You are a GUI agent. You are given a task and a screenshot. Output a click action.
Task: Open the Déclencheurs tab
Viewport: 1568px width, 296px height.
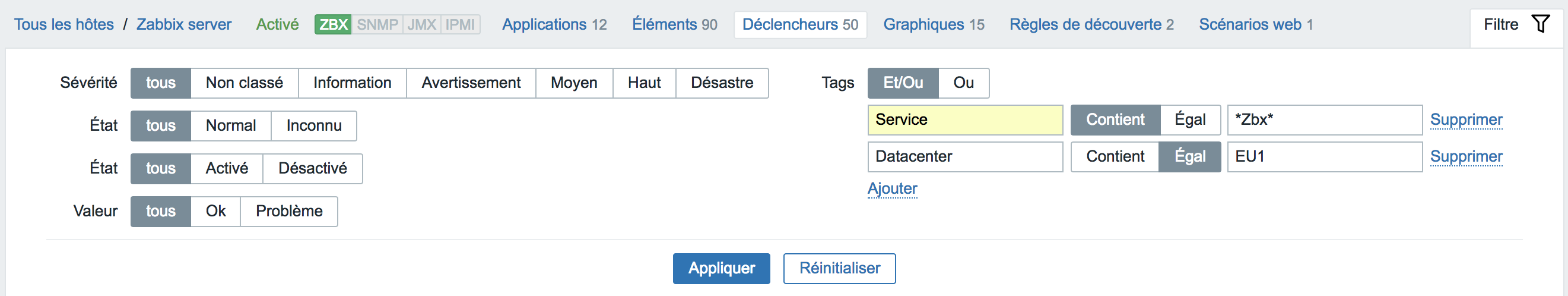pos(800,24)
